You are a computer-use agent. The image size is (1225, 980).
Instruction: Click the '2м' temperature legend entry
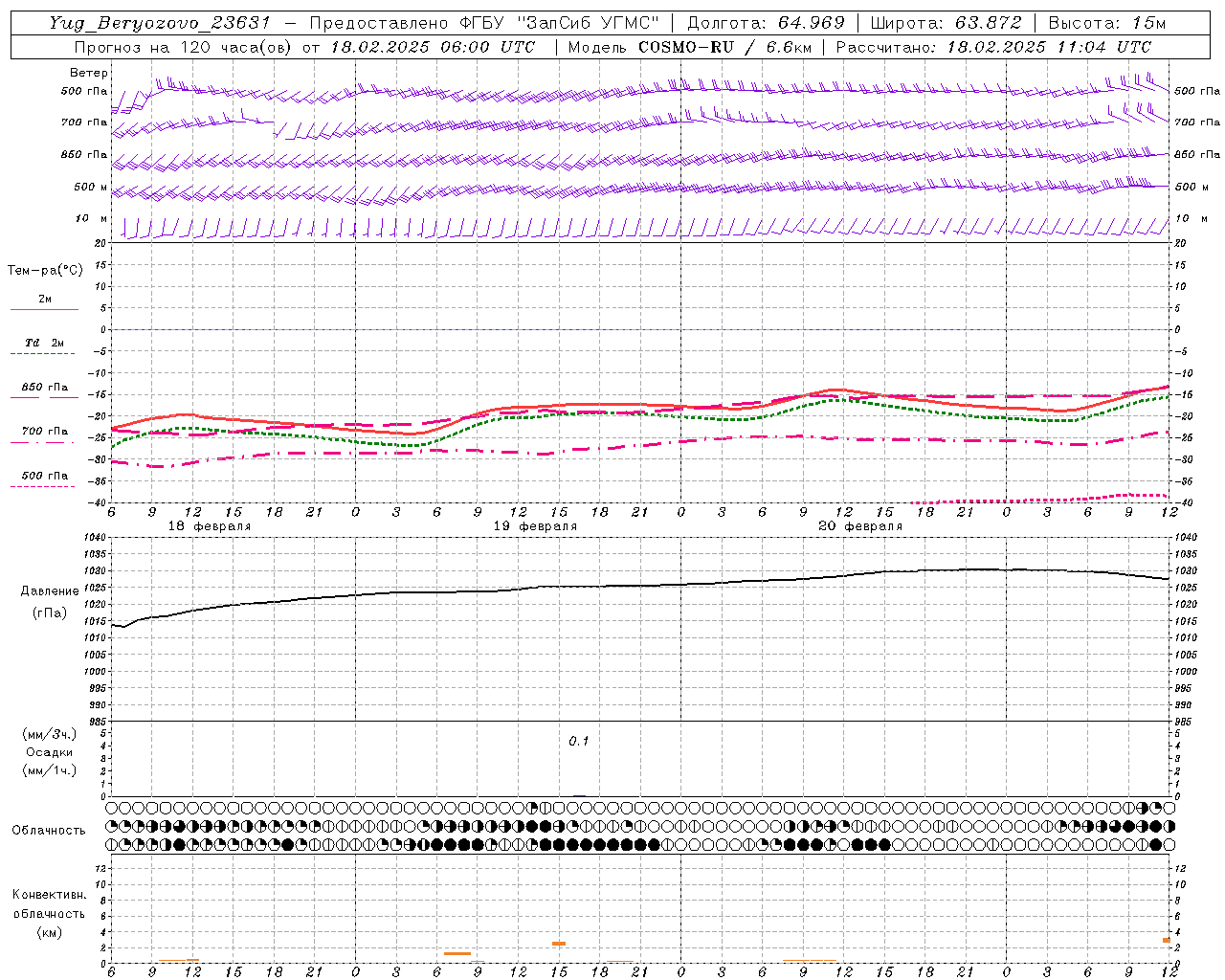tap(45, 300)
